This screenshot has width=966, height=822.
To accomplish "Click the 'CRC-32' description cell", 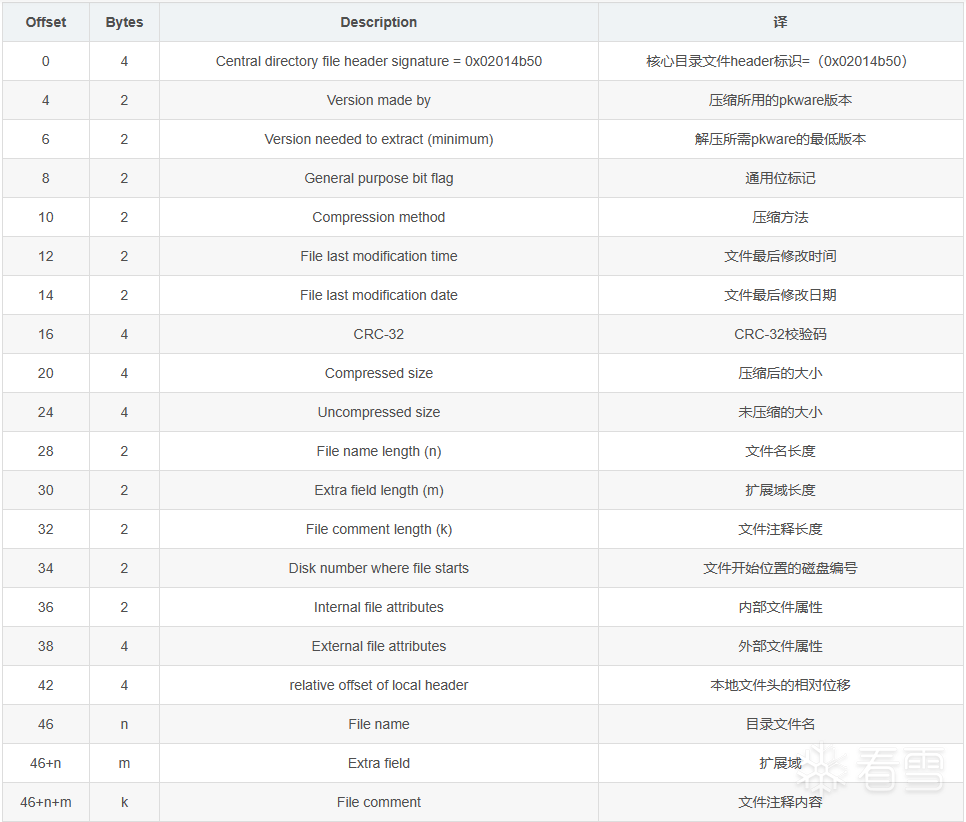I will tap(379, 334).
